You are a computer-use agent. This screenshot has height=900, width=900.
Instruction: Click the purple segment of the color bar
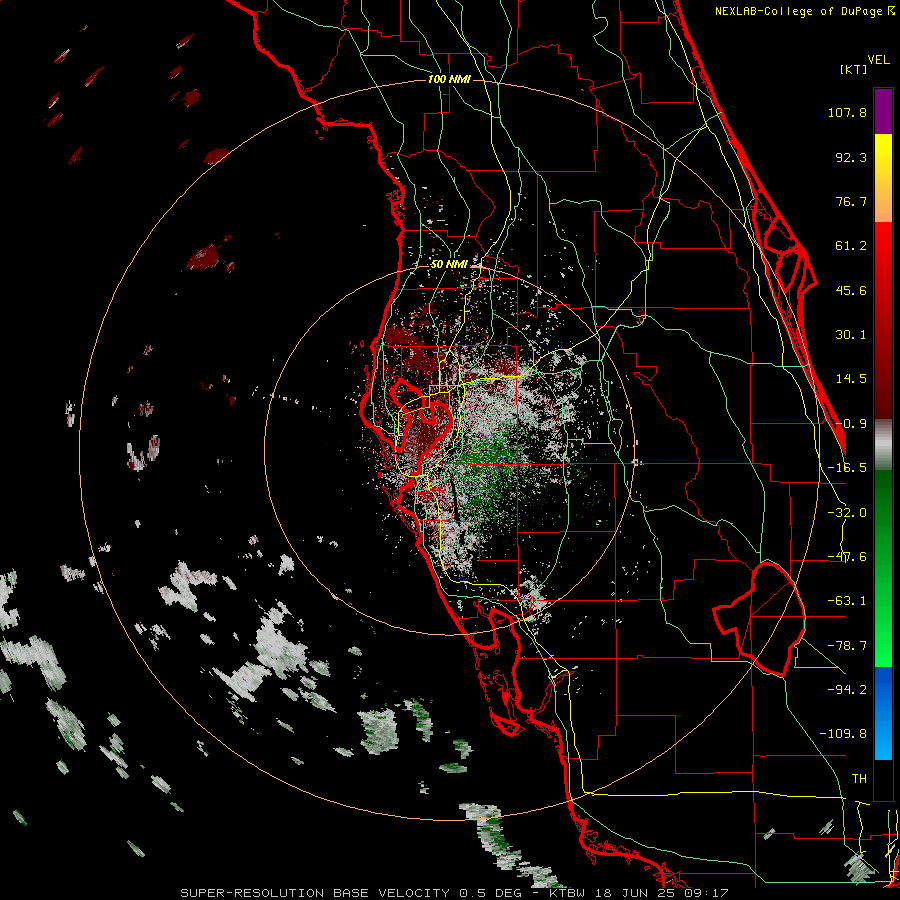click(x=883, y=111)
